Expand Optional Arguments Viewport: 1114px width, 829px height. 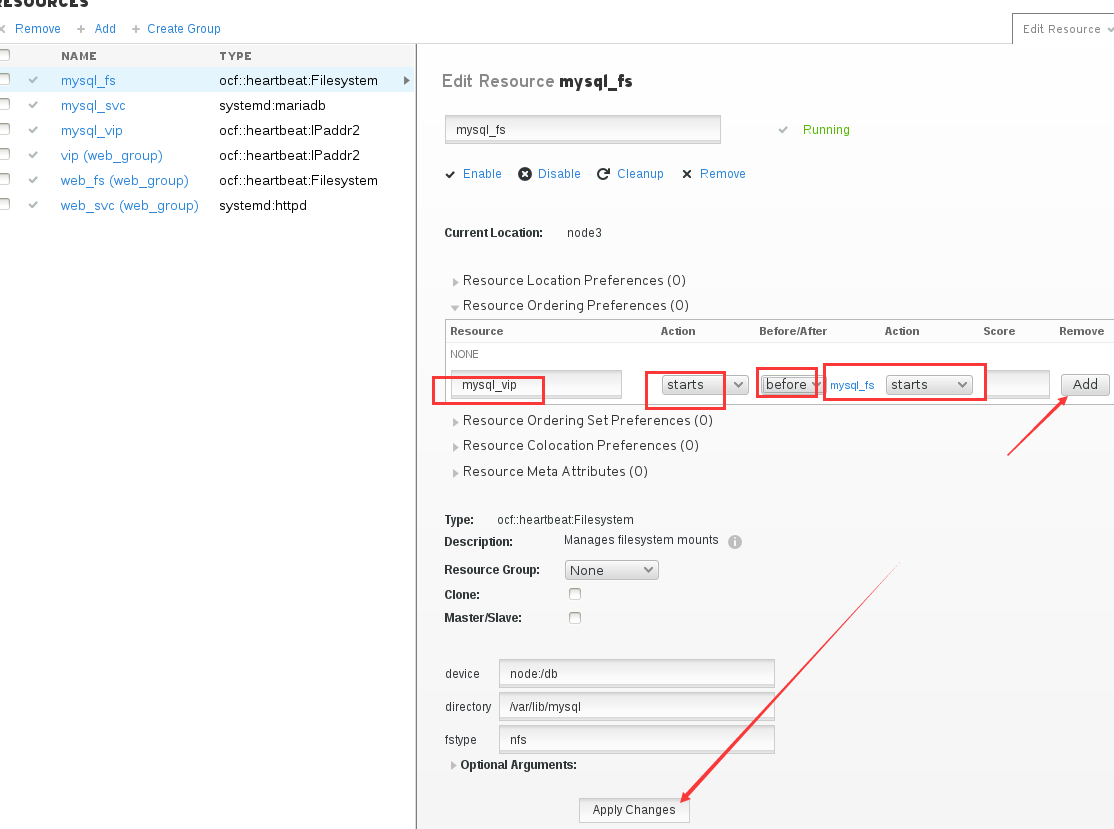453,765
